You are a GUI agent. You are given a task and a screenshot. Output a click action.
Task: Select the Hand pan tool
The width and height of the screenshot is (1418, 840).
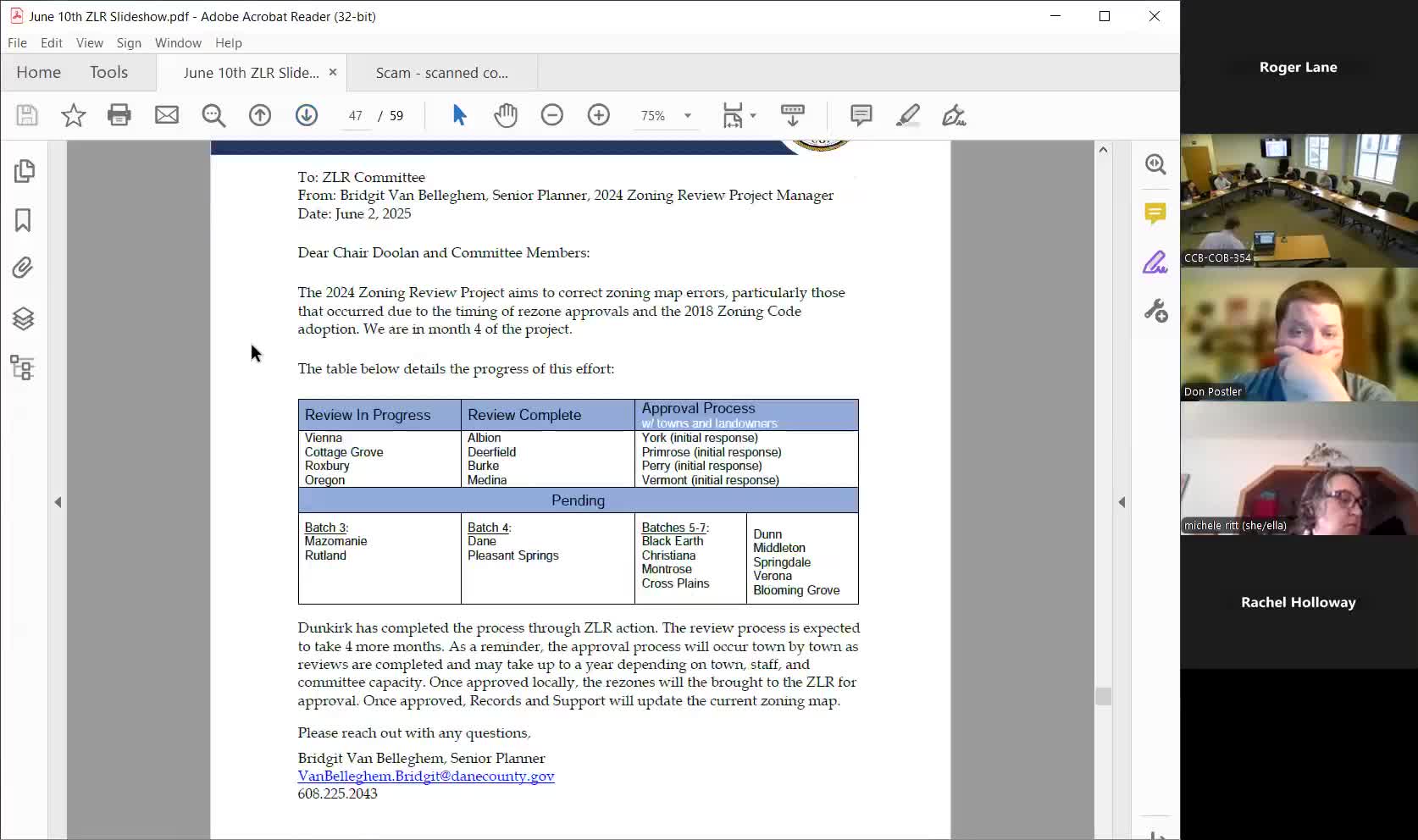pyautogui.click(x=506, y=115)
